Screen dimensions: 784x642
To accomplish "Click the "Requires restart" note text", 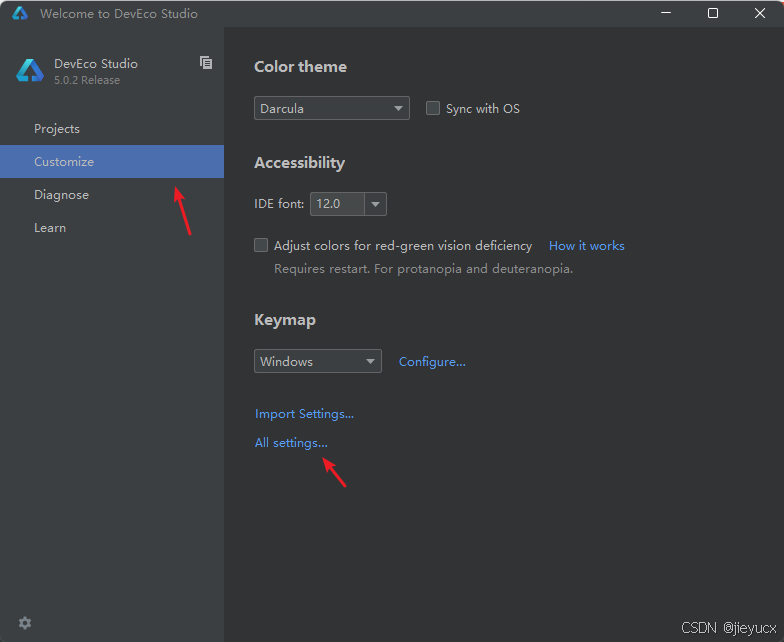I will tap(424, 269).
